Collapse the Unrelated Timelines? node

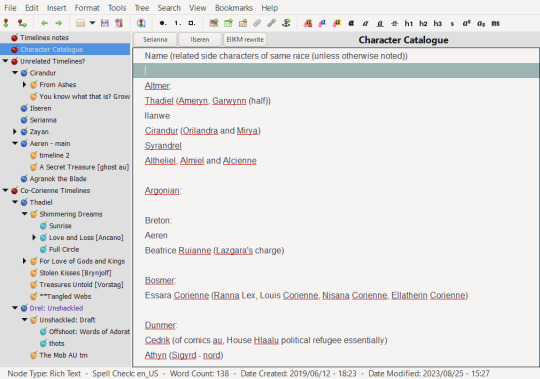(5, 61)
